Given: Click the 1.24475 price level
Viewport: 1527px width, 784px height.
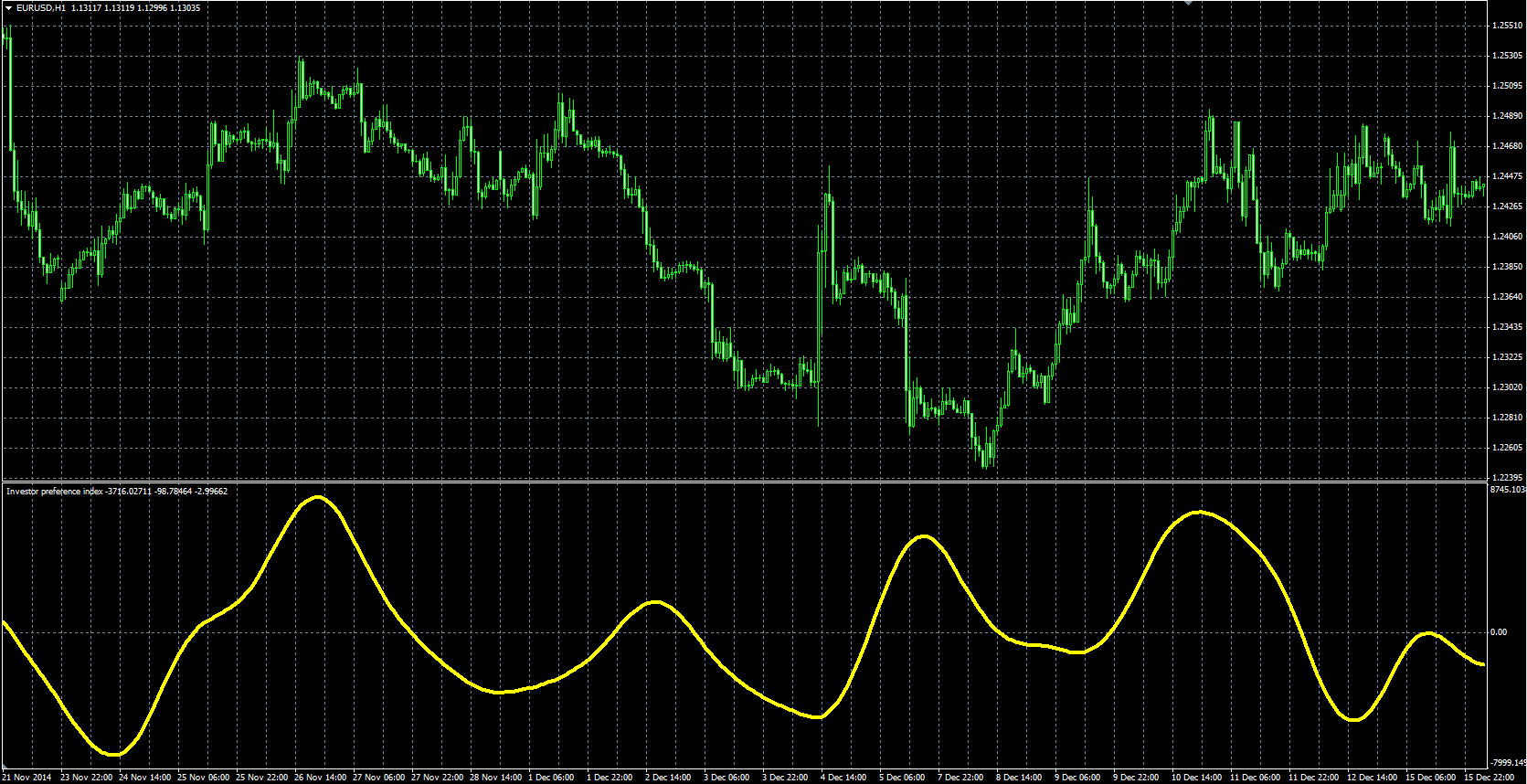Looking at the screenshot, I should click(x=1507, y=176).
